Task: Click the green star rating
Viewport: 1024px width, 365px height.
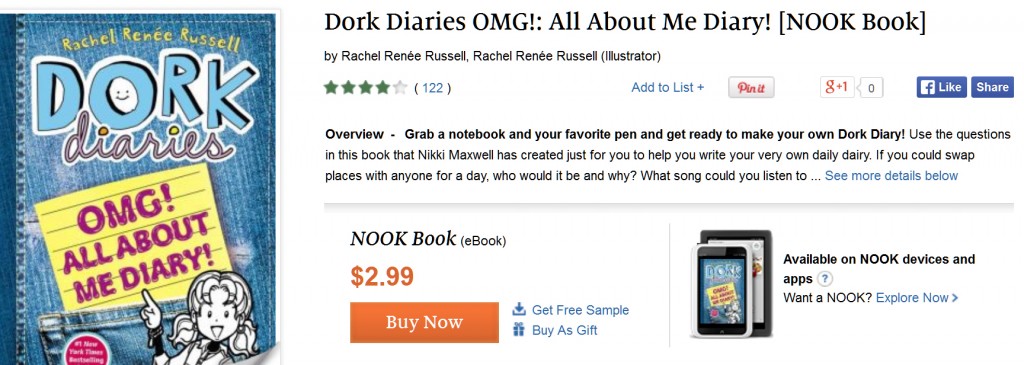Action: pos(366,87)
